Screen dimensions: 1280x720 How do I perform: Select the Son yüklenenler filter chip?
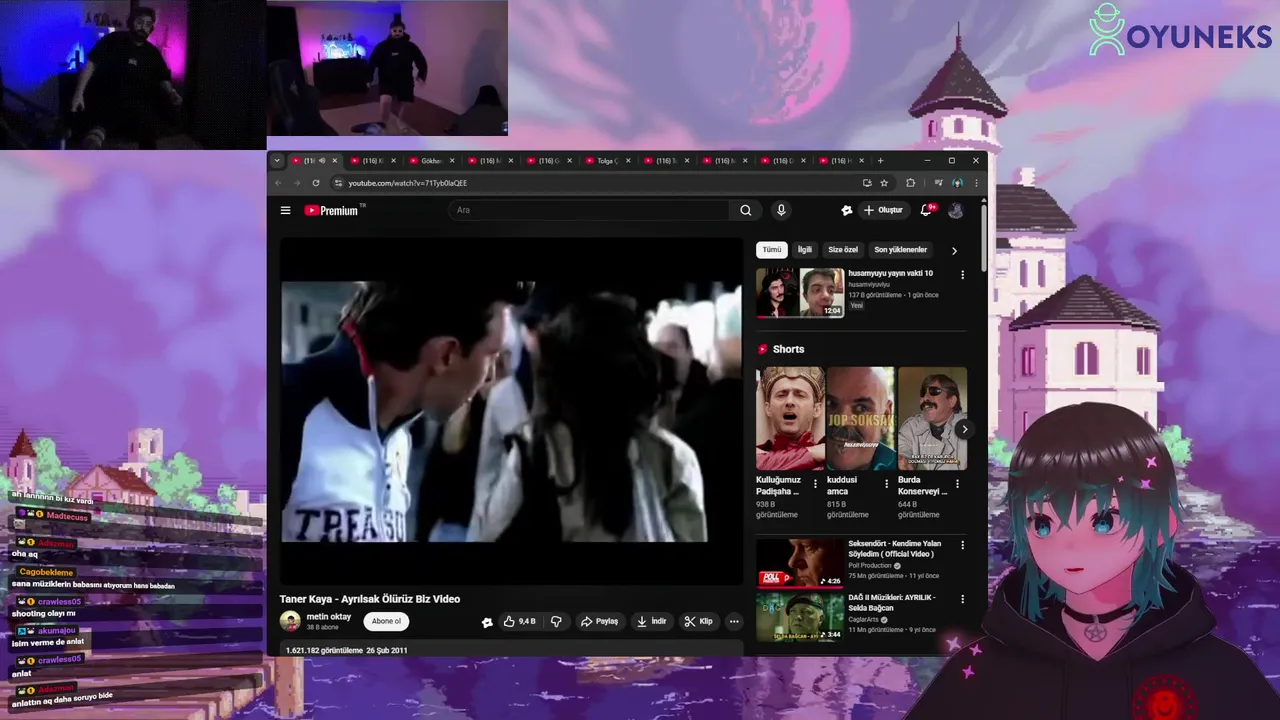click(901, 250)
